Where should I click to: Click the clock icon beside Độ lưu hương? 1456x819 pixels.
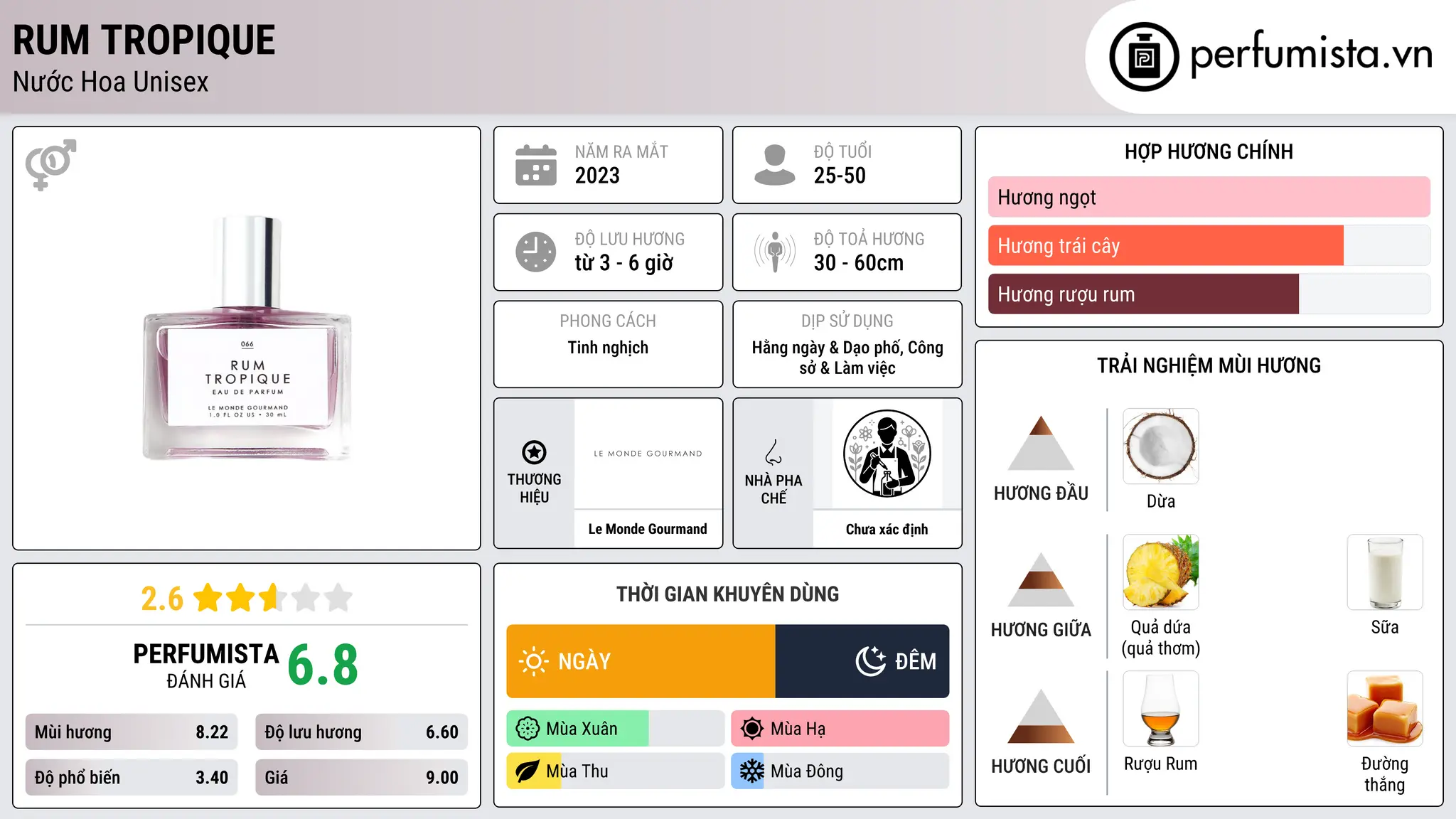[x=536, y=252]
